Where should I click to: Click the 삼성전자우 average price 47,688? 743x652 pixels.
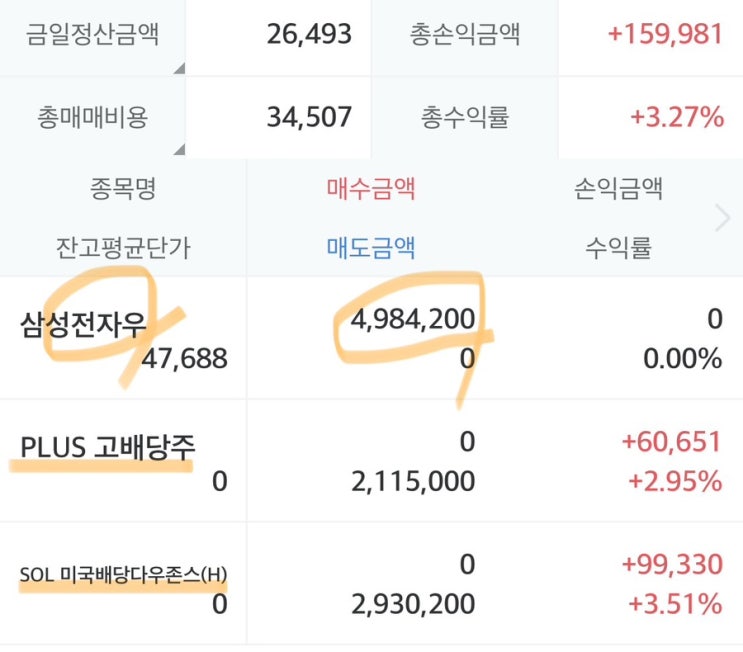coord(187,358)
